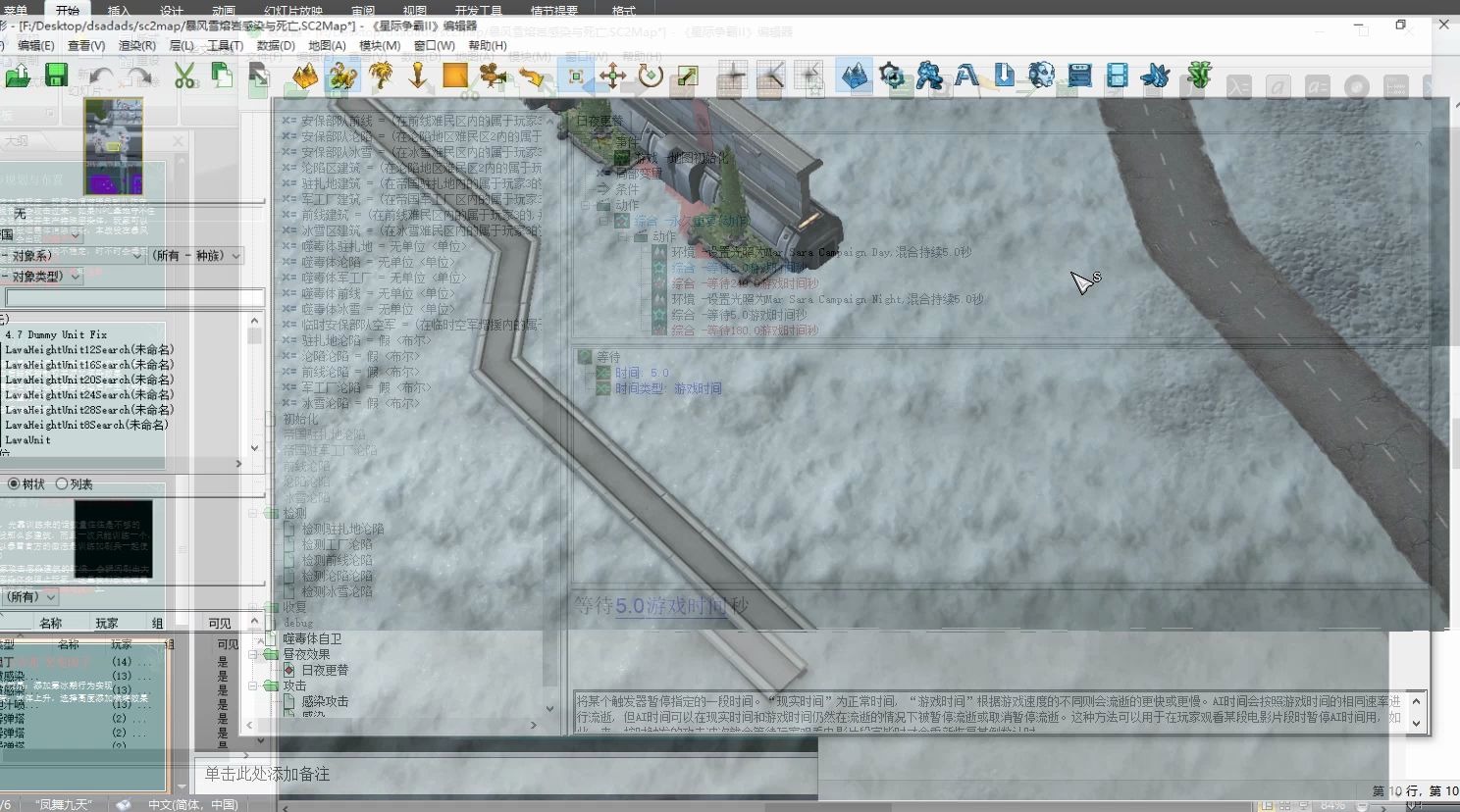
Task: Click the 游戏时间 time type value
Action: click(x=697, y=388)
